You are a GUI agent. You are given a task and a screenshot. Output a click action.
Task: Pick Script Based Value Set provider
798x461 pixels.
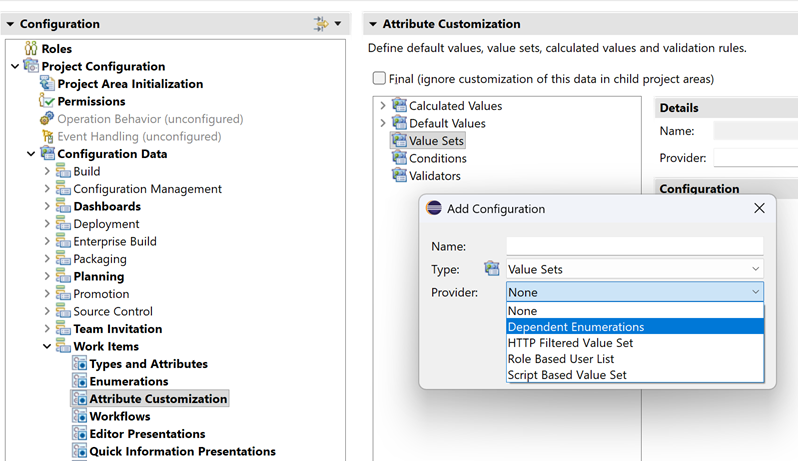tap(567, 375)
